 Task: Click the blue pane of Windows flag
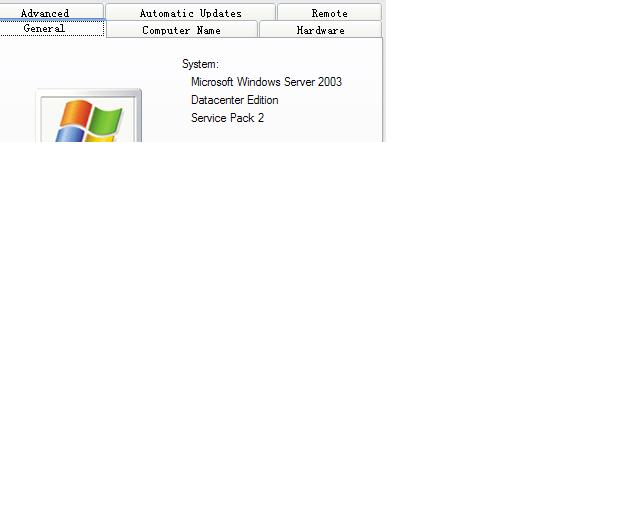point(70,136)
